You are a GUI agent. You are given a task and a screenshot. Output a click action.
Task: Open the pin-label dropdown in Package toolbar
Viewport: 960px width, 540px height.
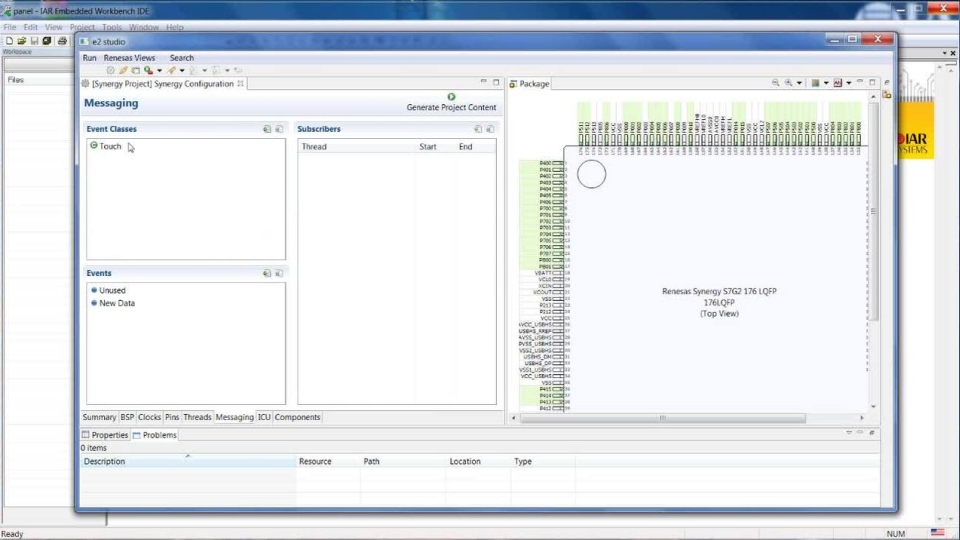(849, 83)
